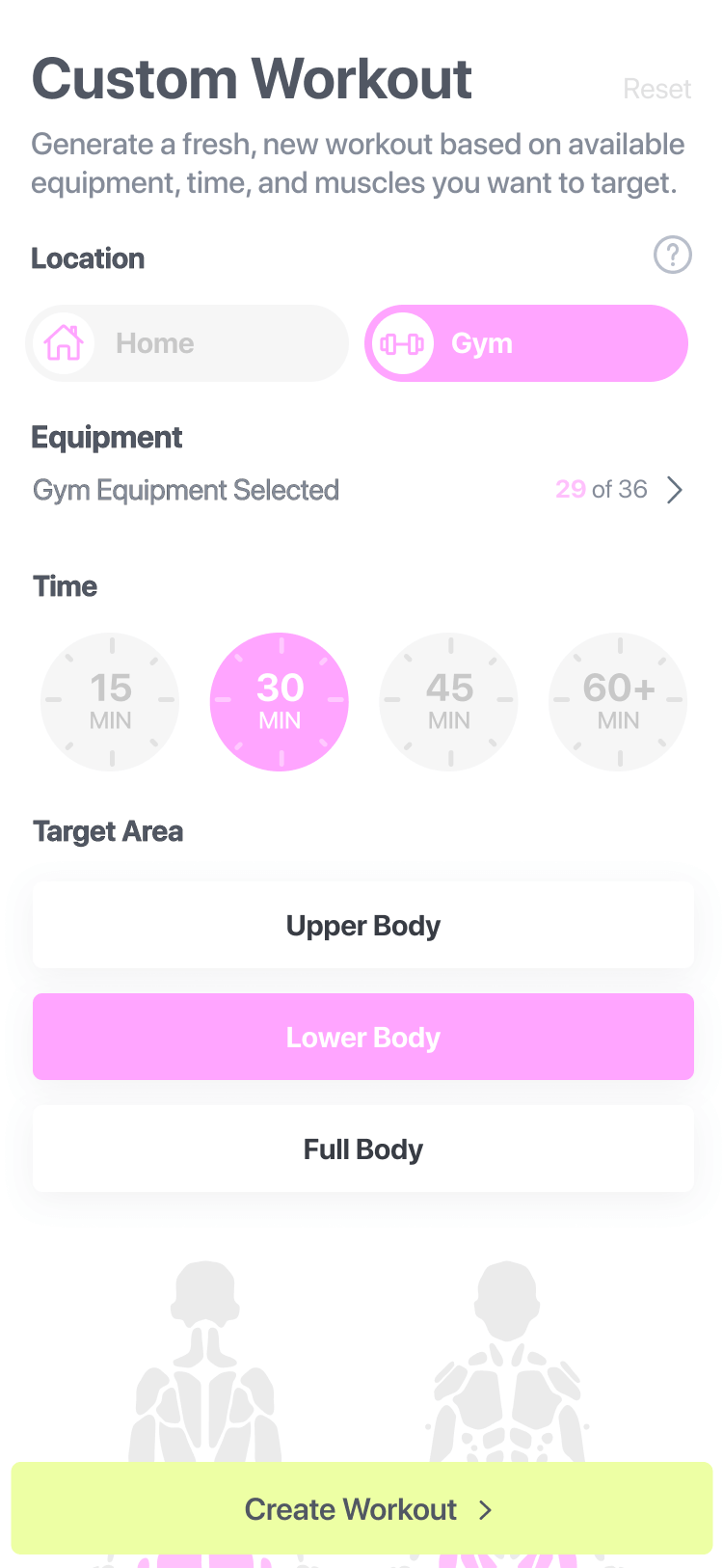
Task: Expand the equipment list chevron
Action: coord(675,490)
